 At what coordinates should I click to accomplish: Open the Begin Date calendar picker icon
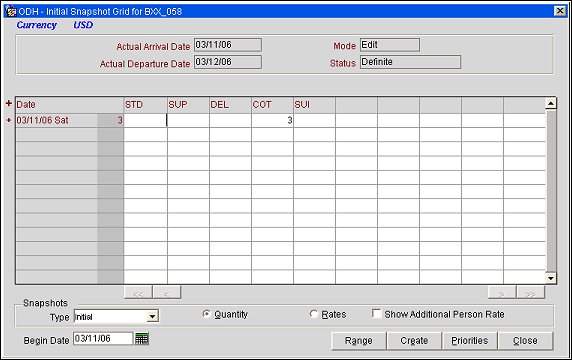click(142, 339)
